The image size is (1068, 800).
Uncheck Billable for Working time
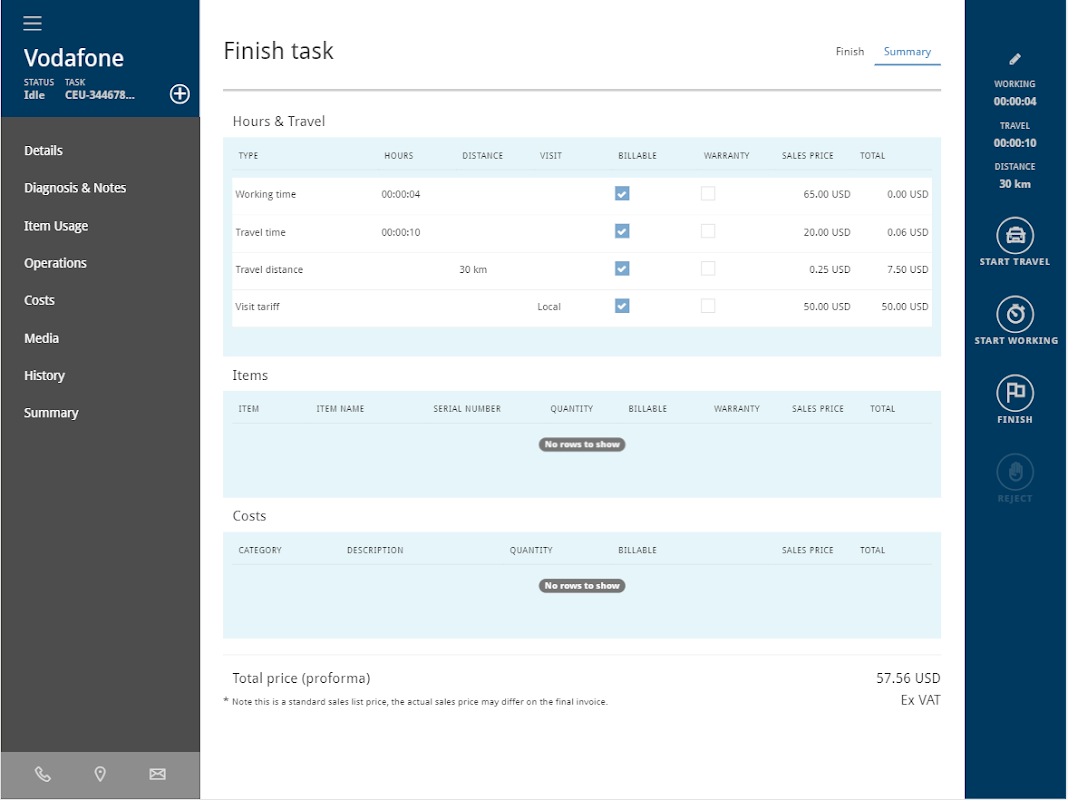click(622, 194)
